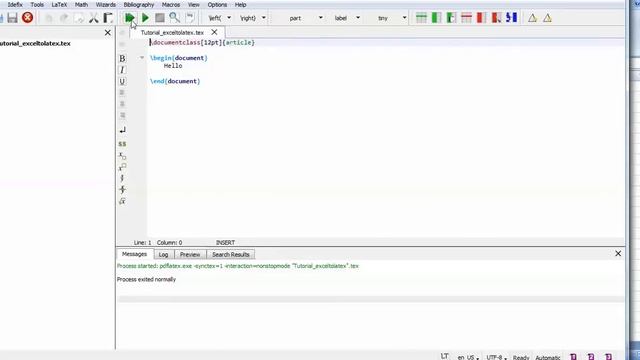Click the green paste-column table icon
This screenshot has height=360, width=640.
(451, 18)
